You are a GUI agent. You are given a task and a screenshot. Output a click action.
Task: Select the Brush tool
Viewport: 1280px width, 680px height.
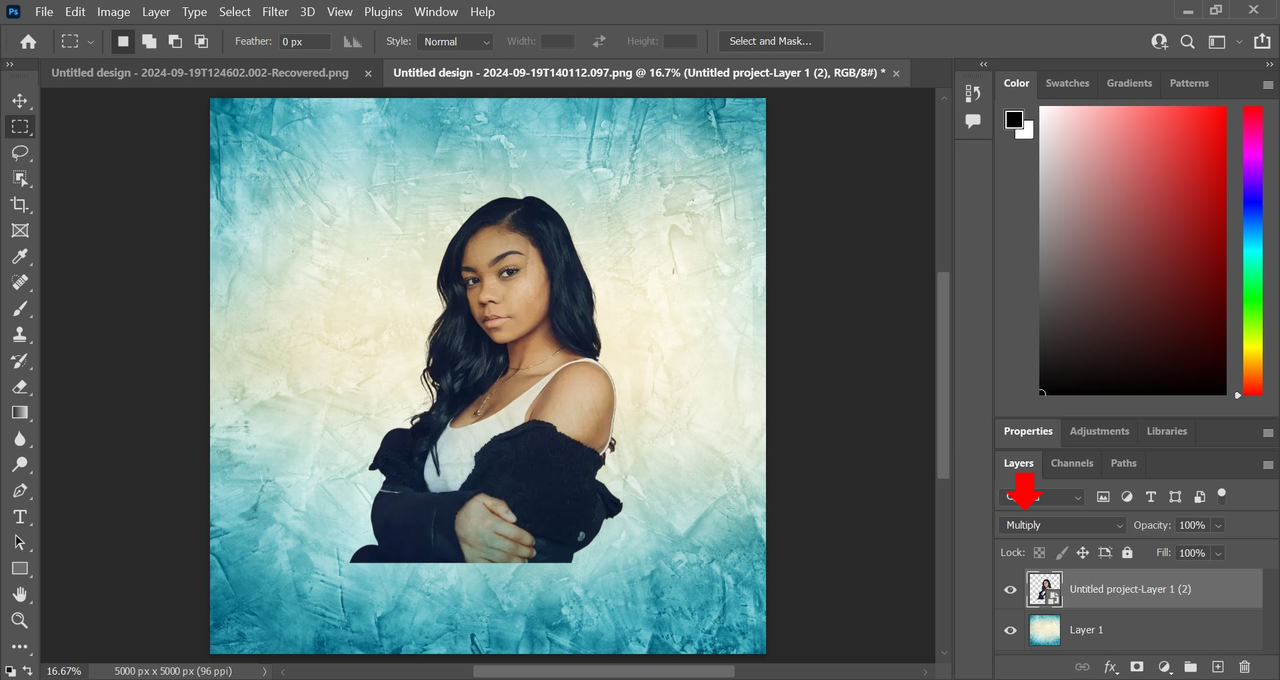pos(19,309)
